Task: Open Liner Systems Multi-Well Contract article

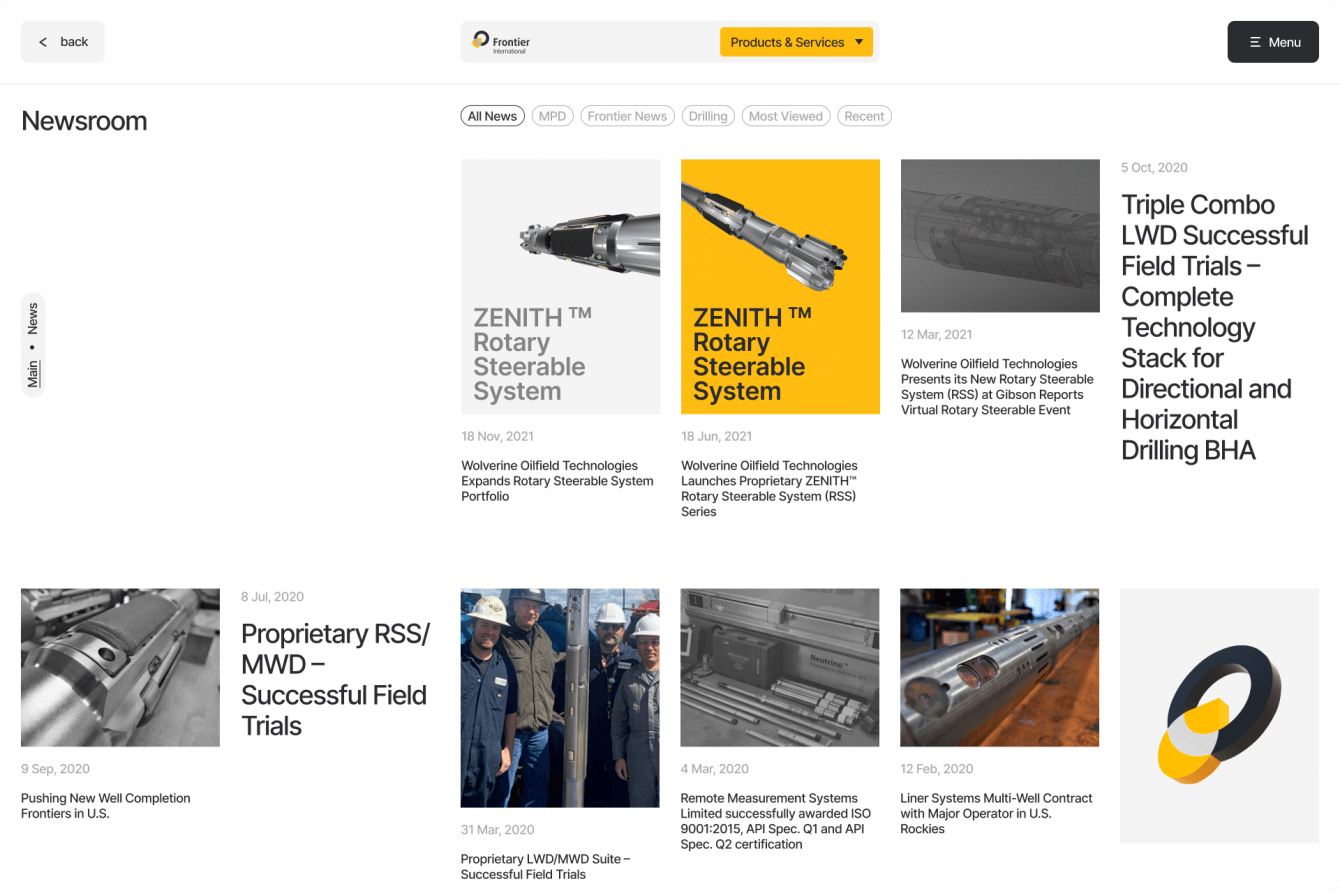Action: [996, 813]
